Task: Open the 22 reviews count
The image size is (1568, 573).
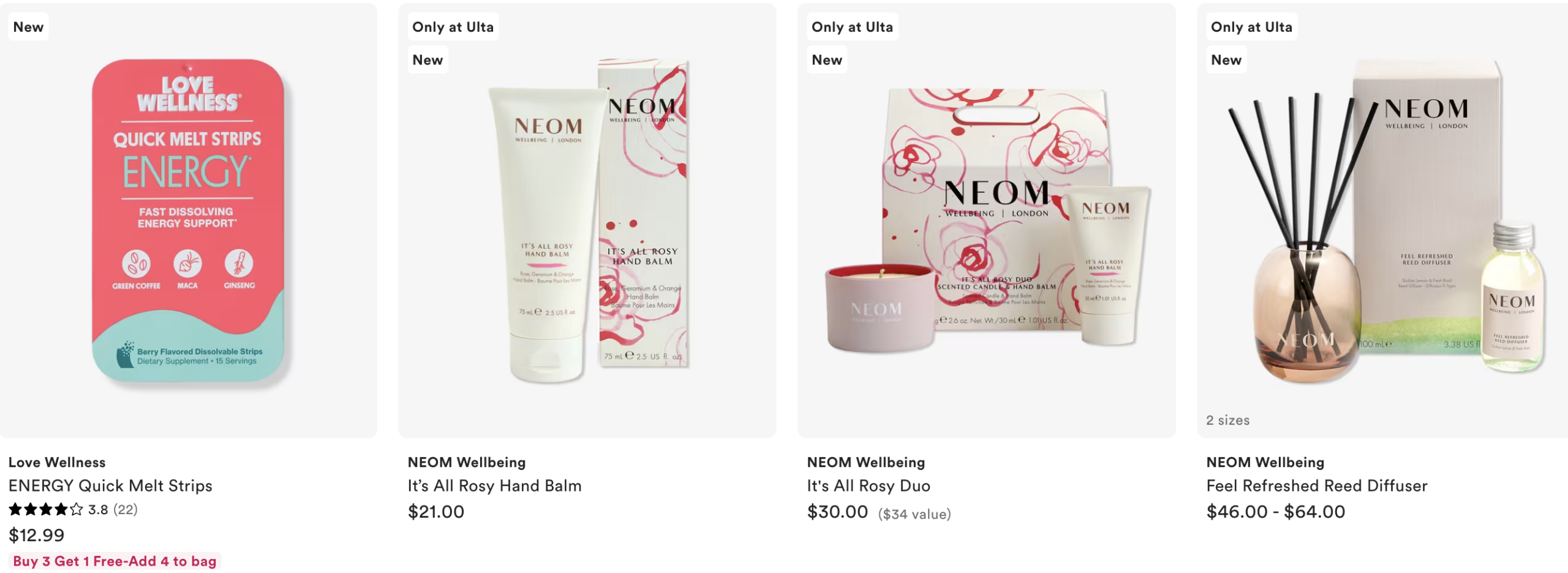Action: [125, 509]
